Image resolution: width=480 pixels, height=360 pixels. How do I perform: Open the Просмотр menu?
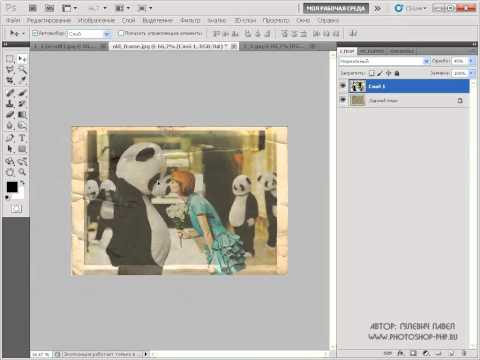coord(276,20)
